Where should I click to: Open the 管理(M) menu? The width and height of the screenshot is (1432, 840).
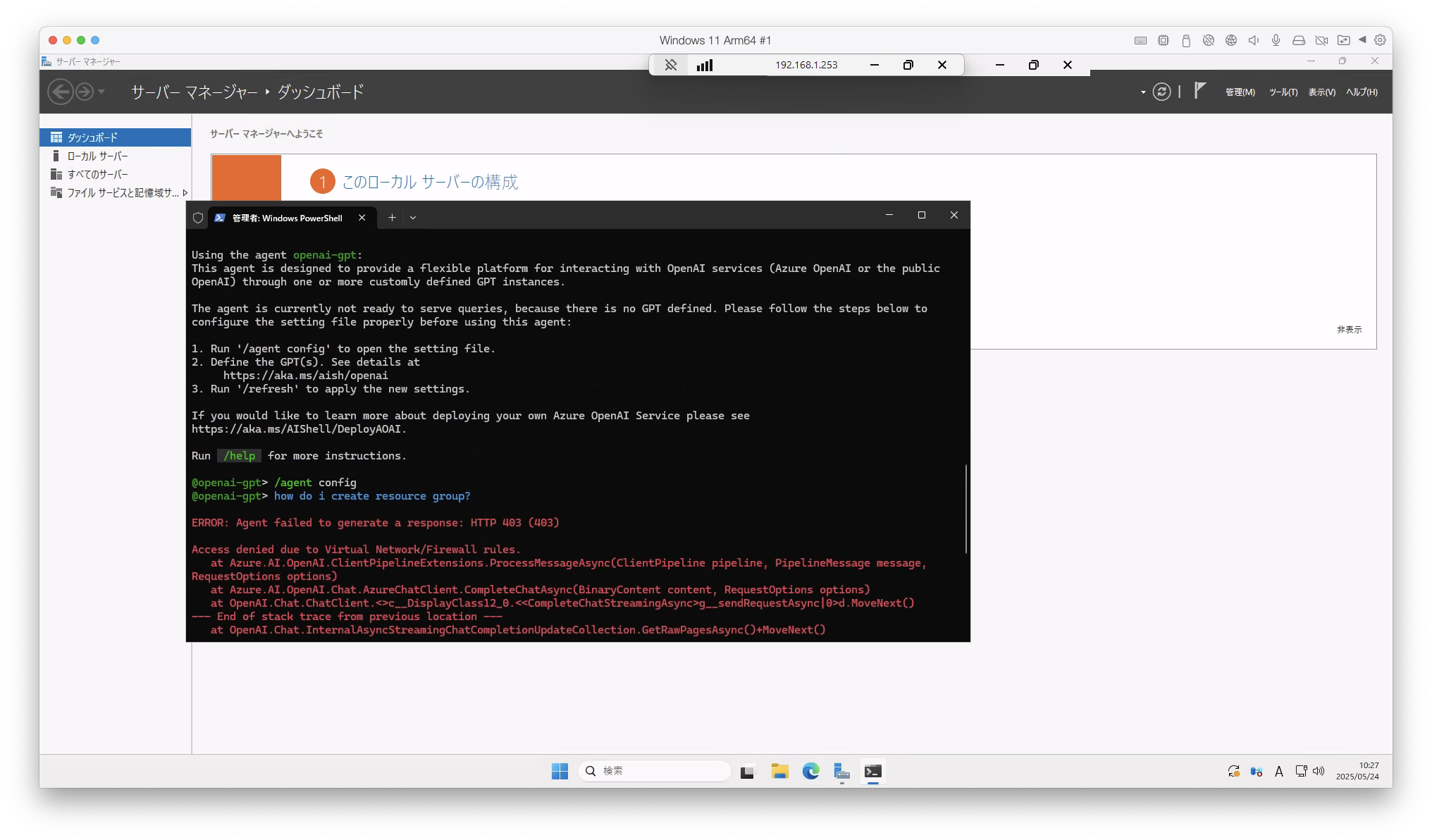(x=1240, y=92)
